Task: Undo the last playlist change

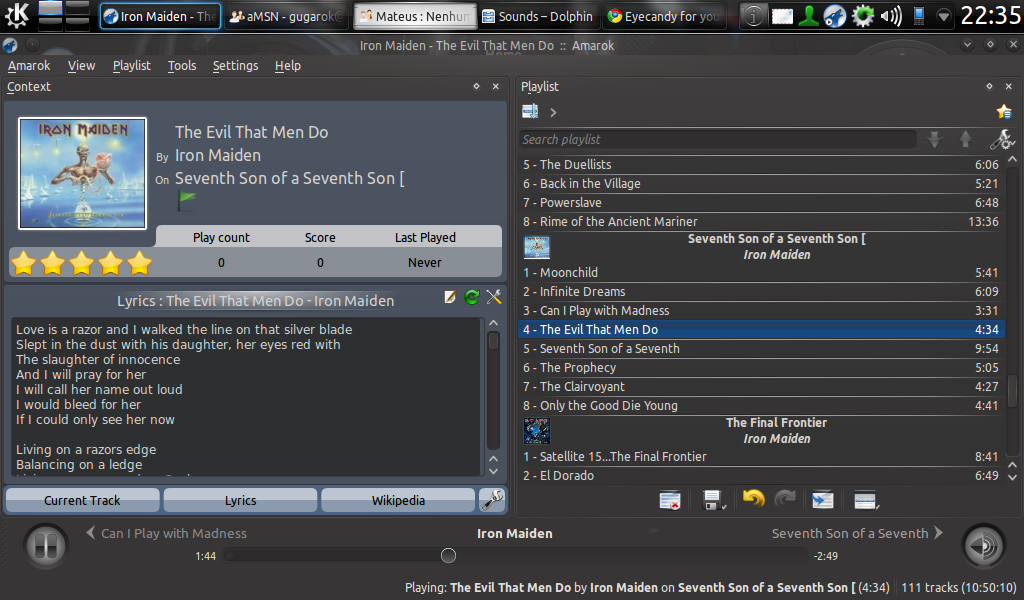Action: click(754, 499)
